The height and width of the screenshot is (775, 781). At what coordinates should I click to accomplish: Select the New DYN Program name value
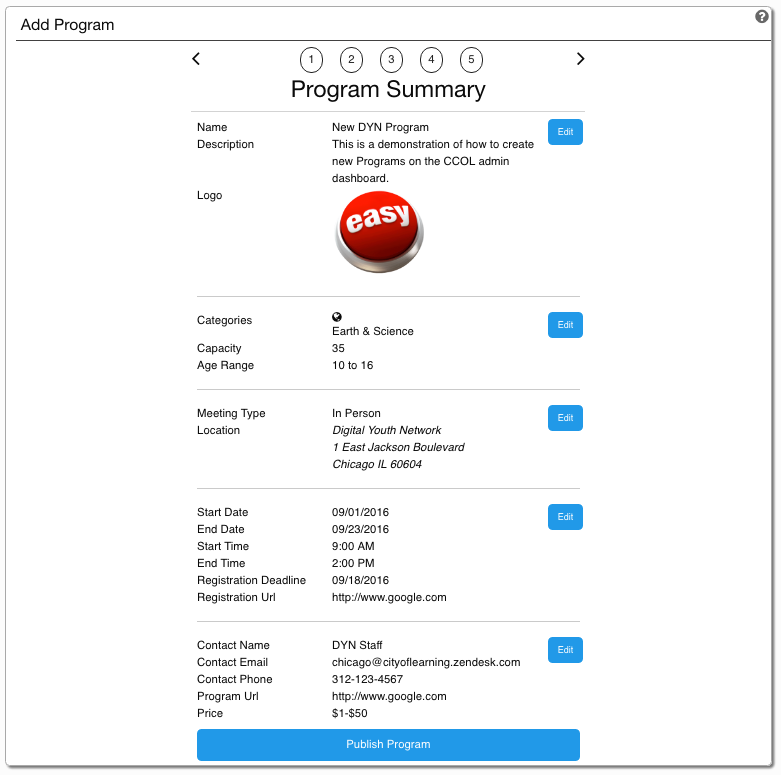point(380,127)
